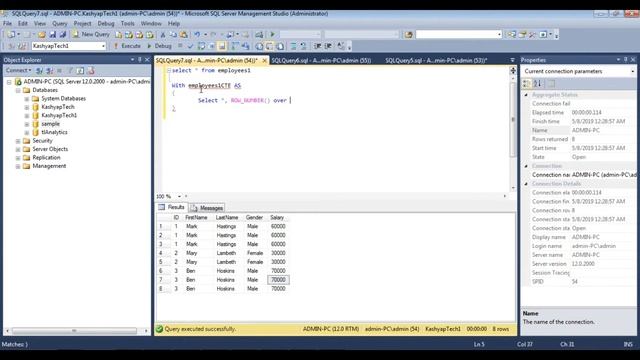Show categorized view in Properties panel

527,84
